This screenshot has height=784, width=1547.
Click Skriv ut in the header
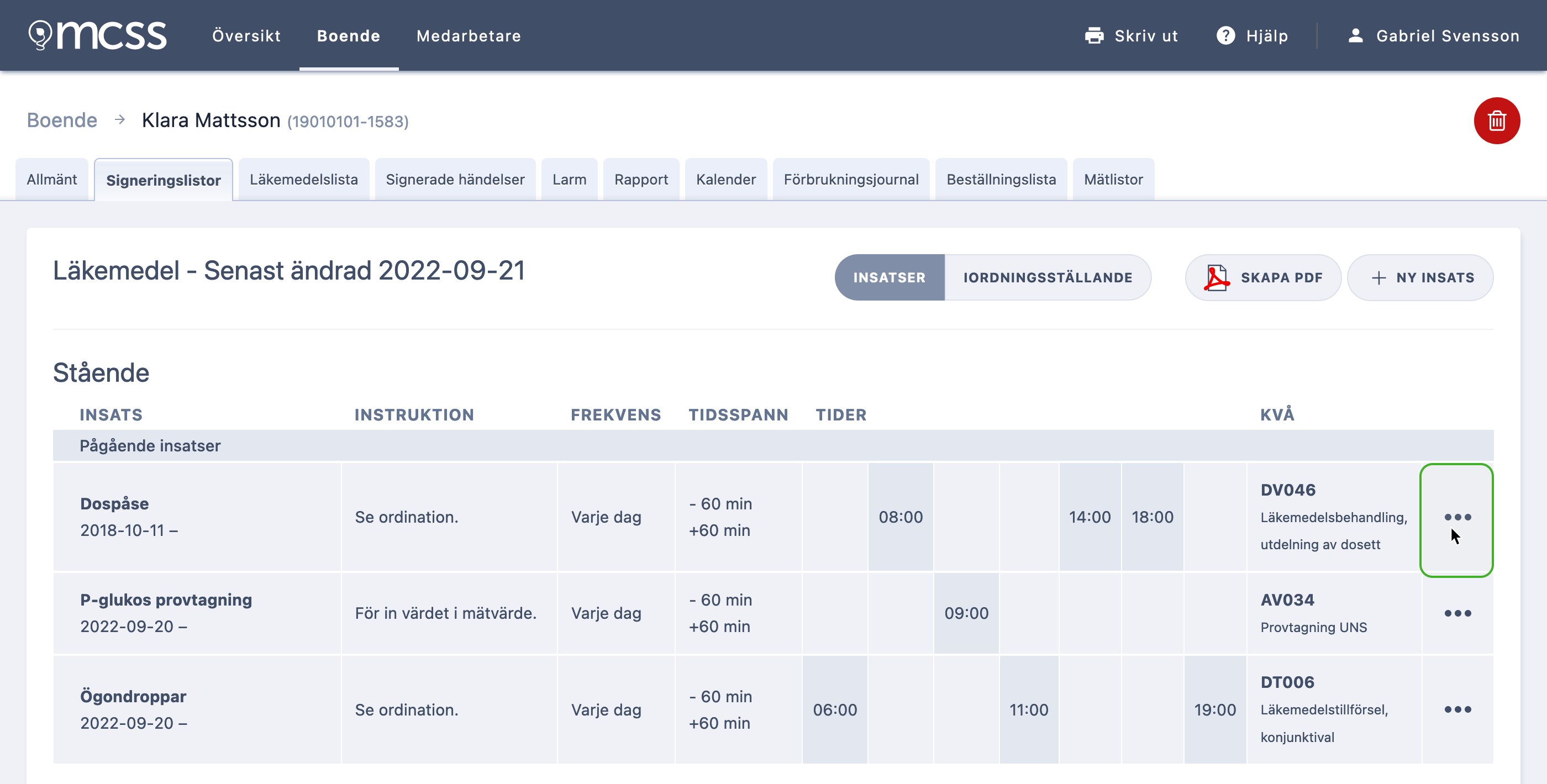[1132, 36]
